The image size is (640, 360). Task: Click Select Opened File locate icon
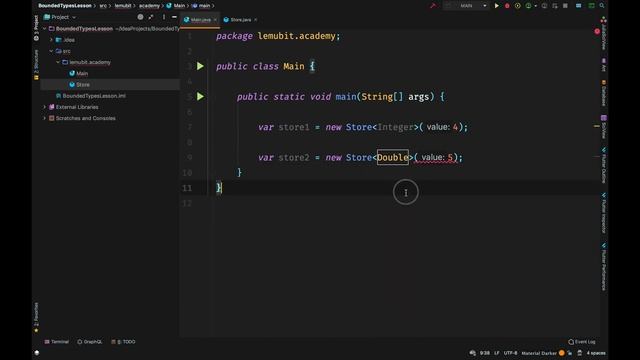[x=140, y=17]
